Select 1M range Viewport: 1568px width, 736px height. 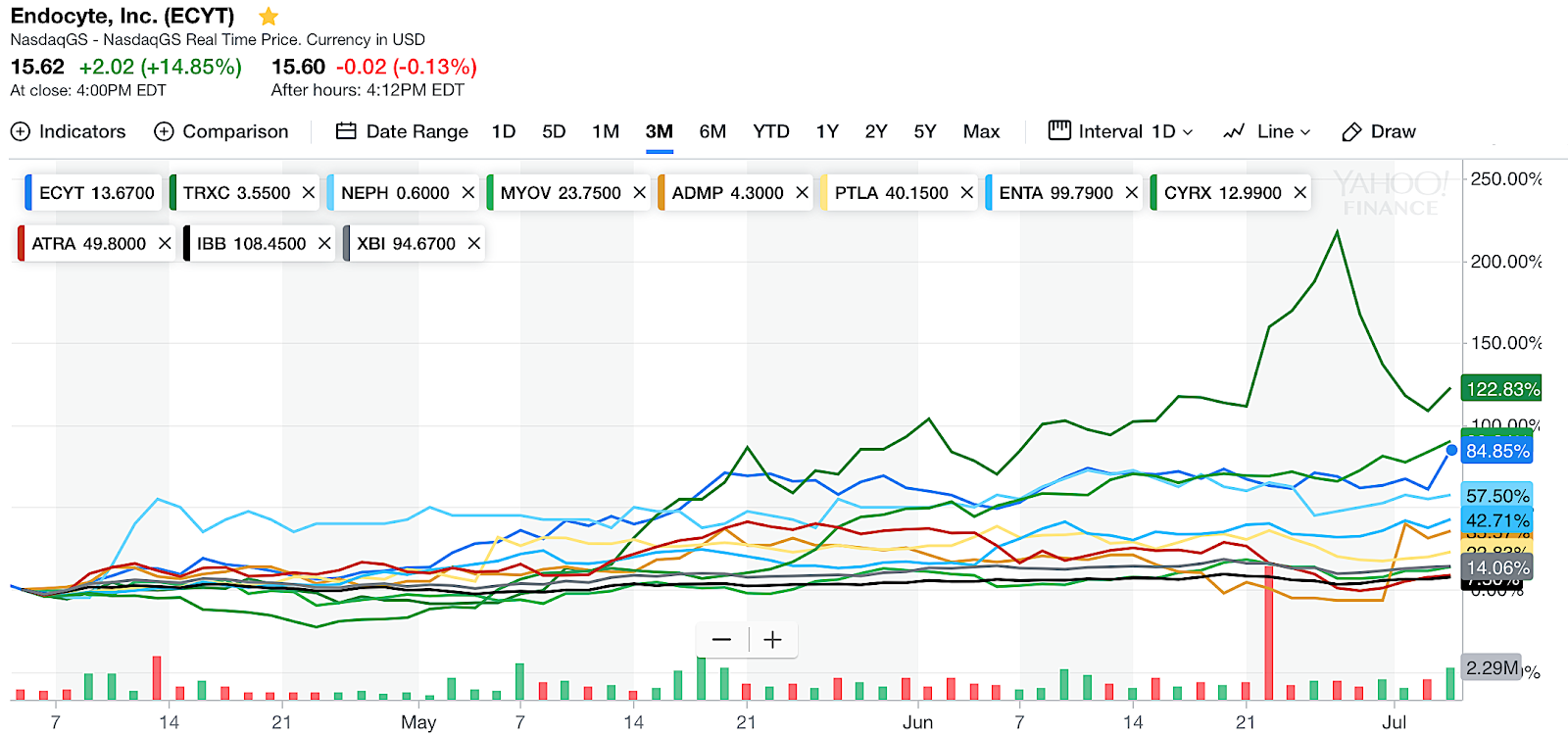tap(606, 131)
